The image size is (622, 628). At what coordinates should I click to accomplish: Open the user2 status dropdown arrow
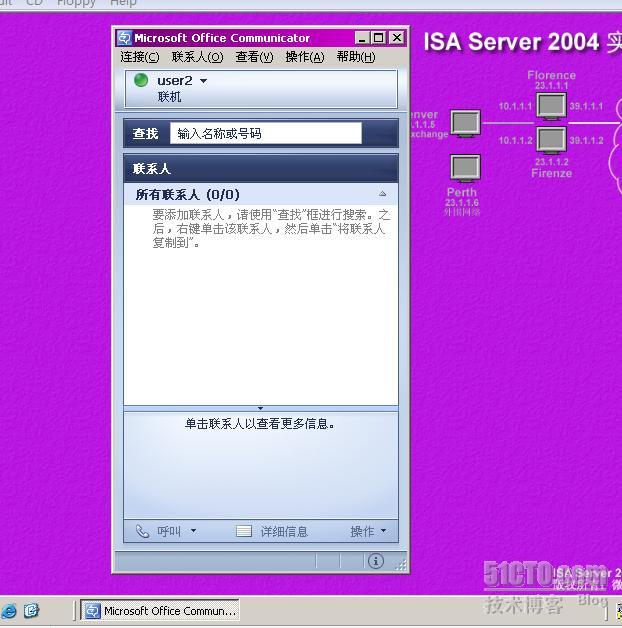(203, 81)
